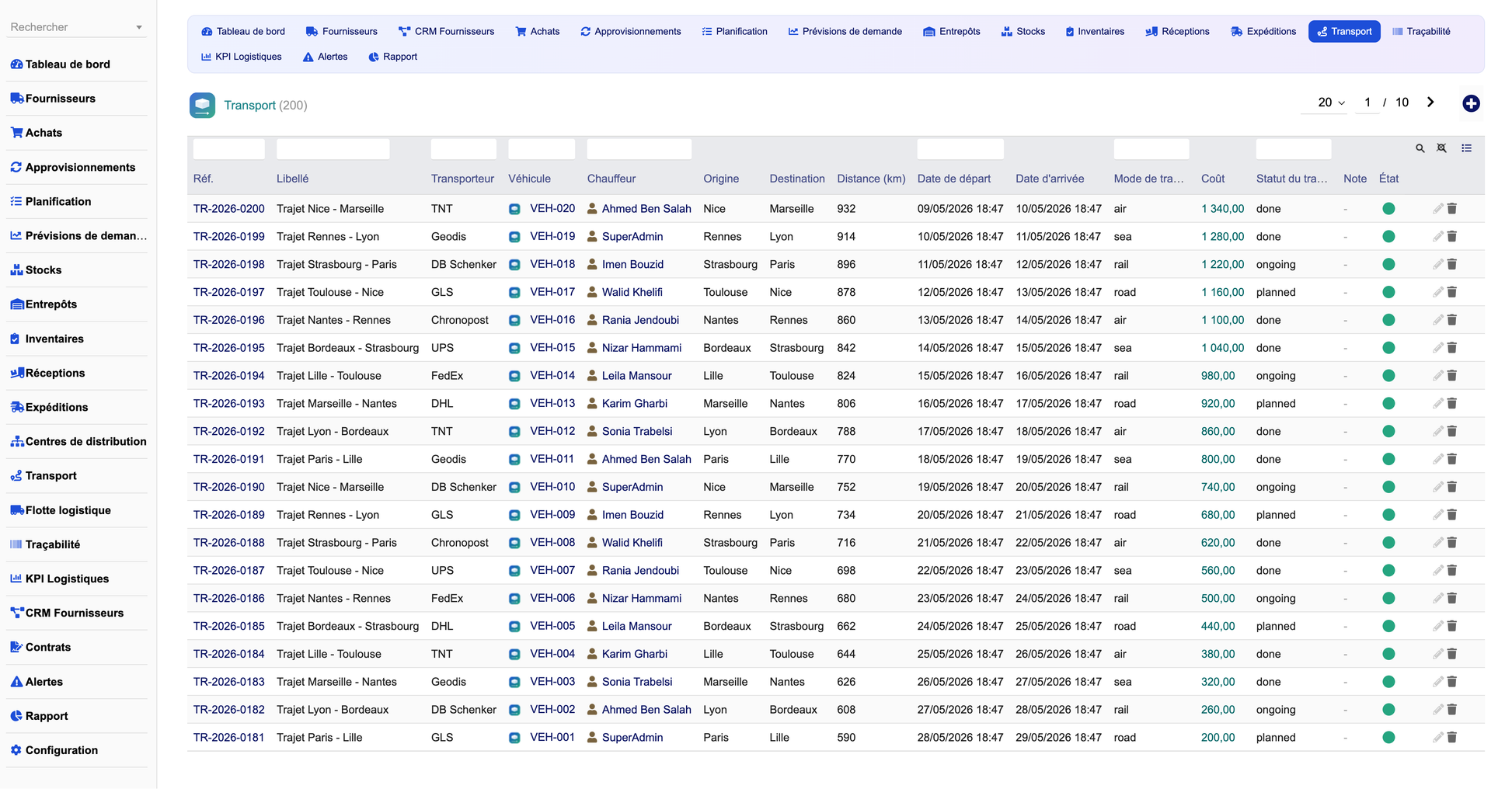
Task: Sort by Date de départ header
Action: point(953,179)
